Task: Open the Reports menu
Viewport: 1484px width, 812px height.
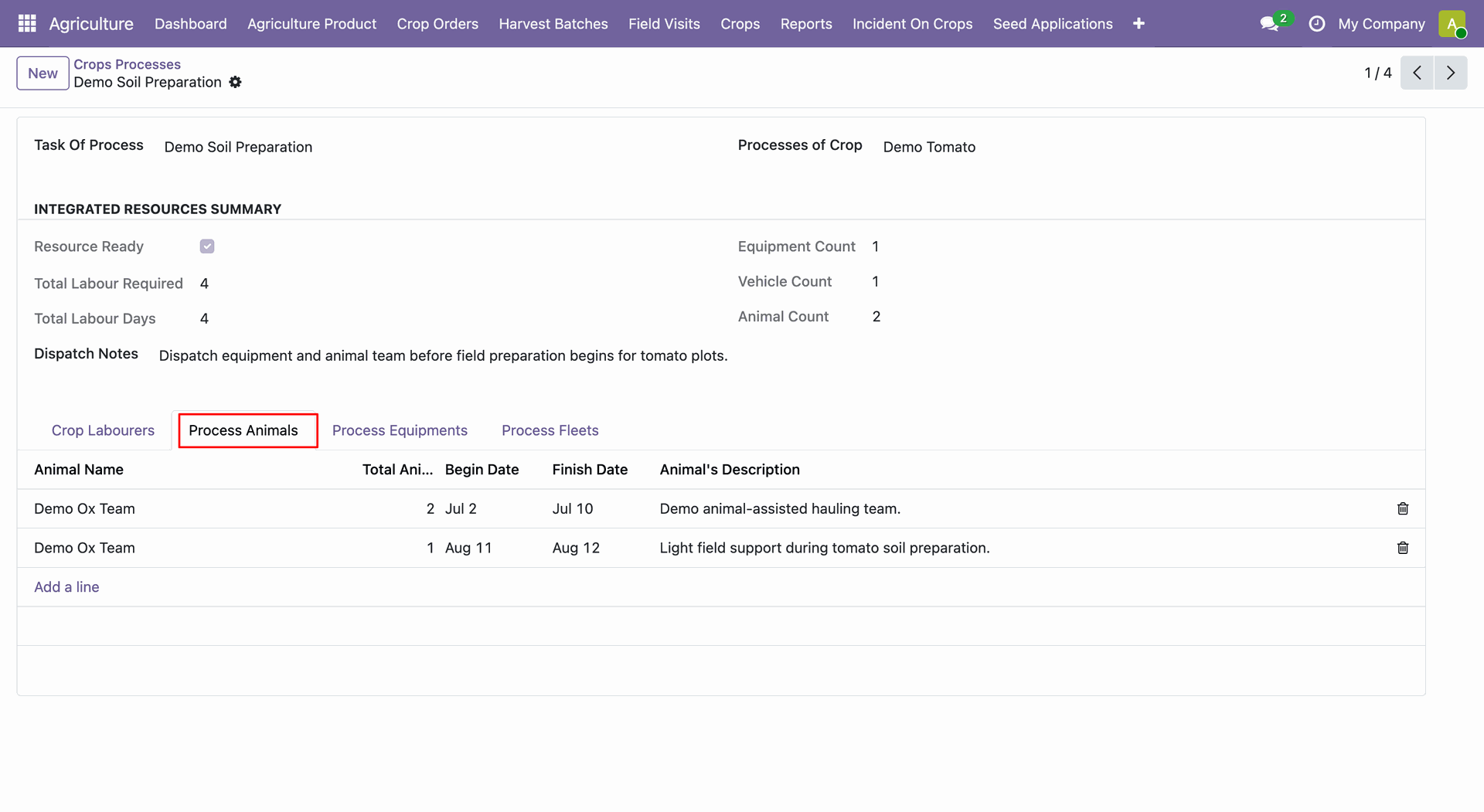Action: tap(806, 24)
